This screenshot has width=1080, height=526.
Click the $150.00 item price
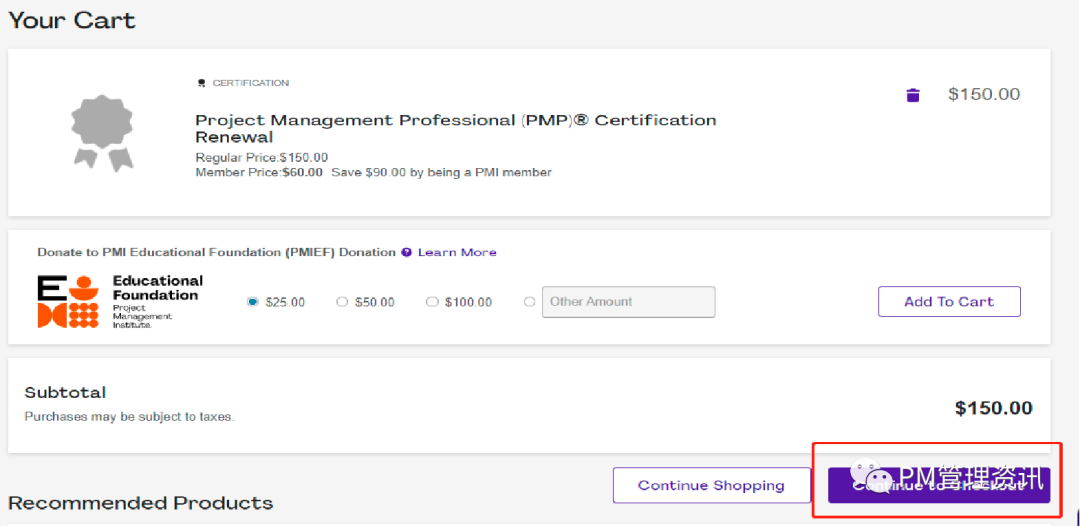[x=984, y=95]
